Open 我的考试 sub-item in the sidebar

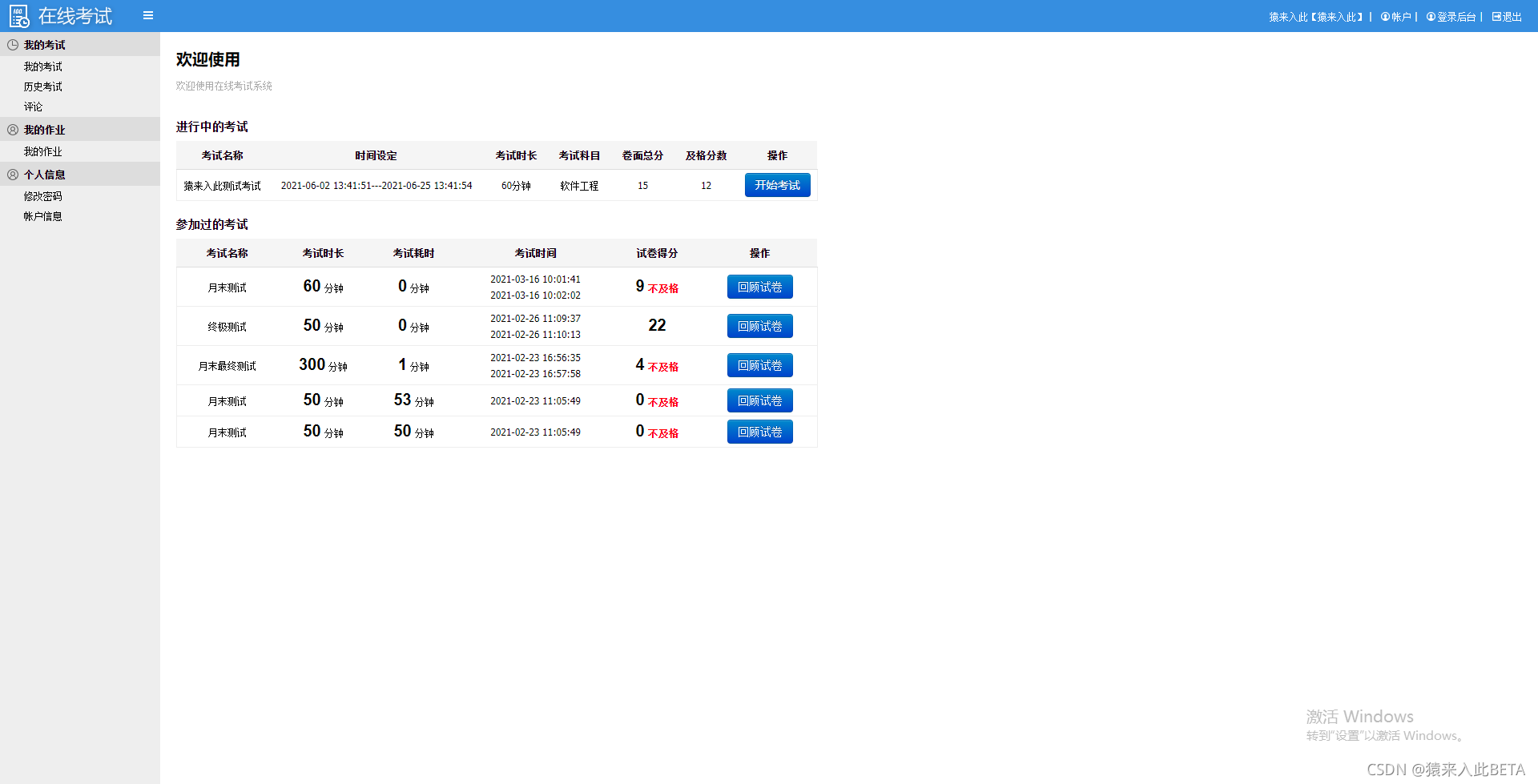(42, 66)
